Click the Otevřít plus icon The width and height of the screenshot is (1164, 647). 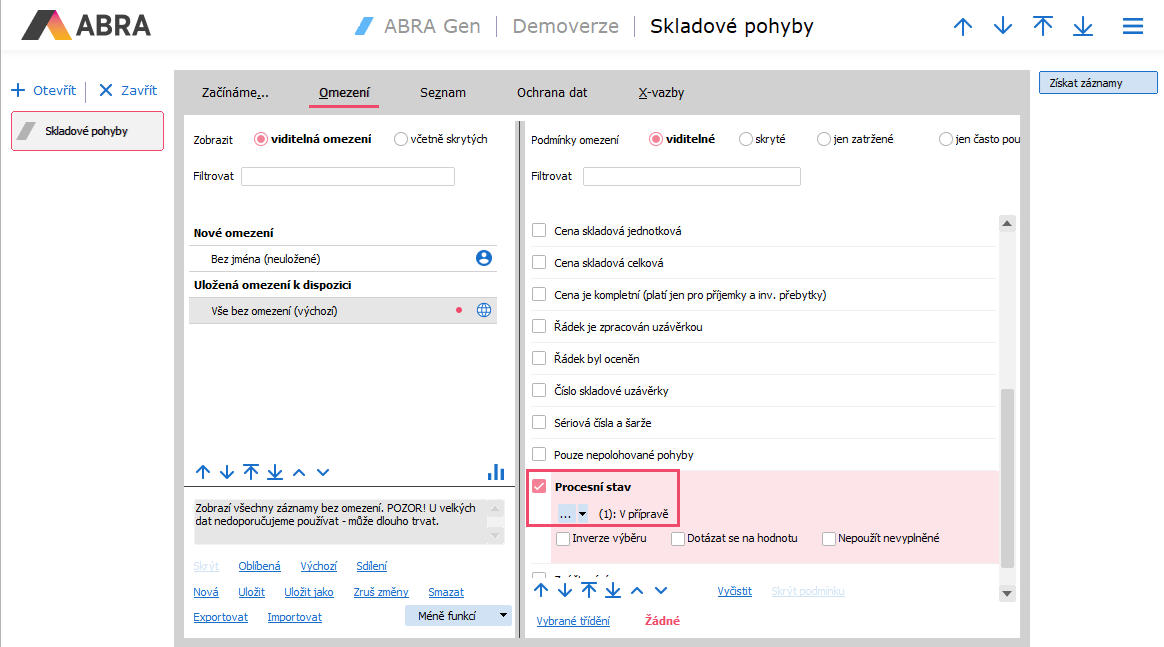[18, 90]
